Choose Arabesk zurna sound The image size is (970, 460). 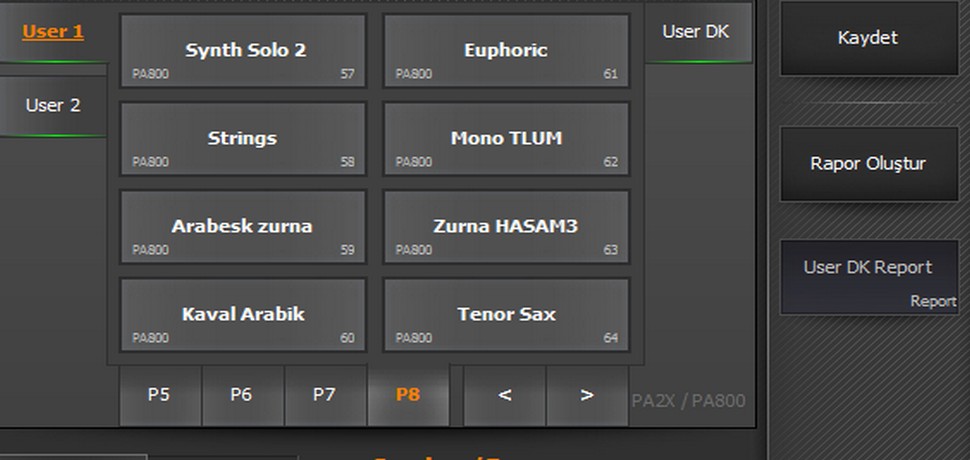tap(243, 227)
